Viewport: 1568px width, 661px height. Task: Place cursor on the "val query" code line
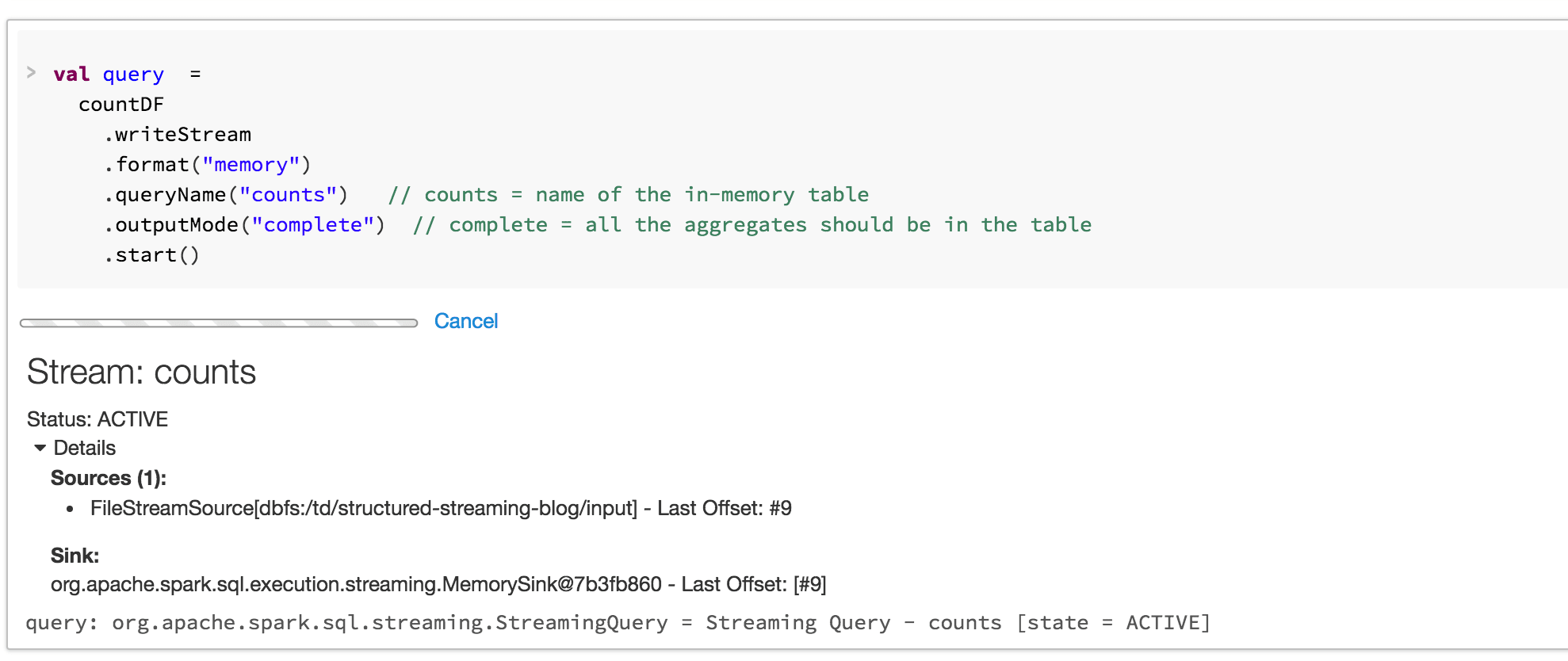[109, 75]
